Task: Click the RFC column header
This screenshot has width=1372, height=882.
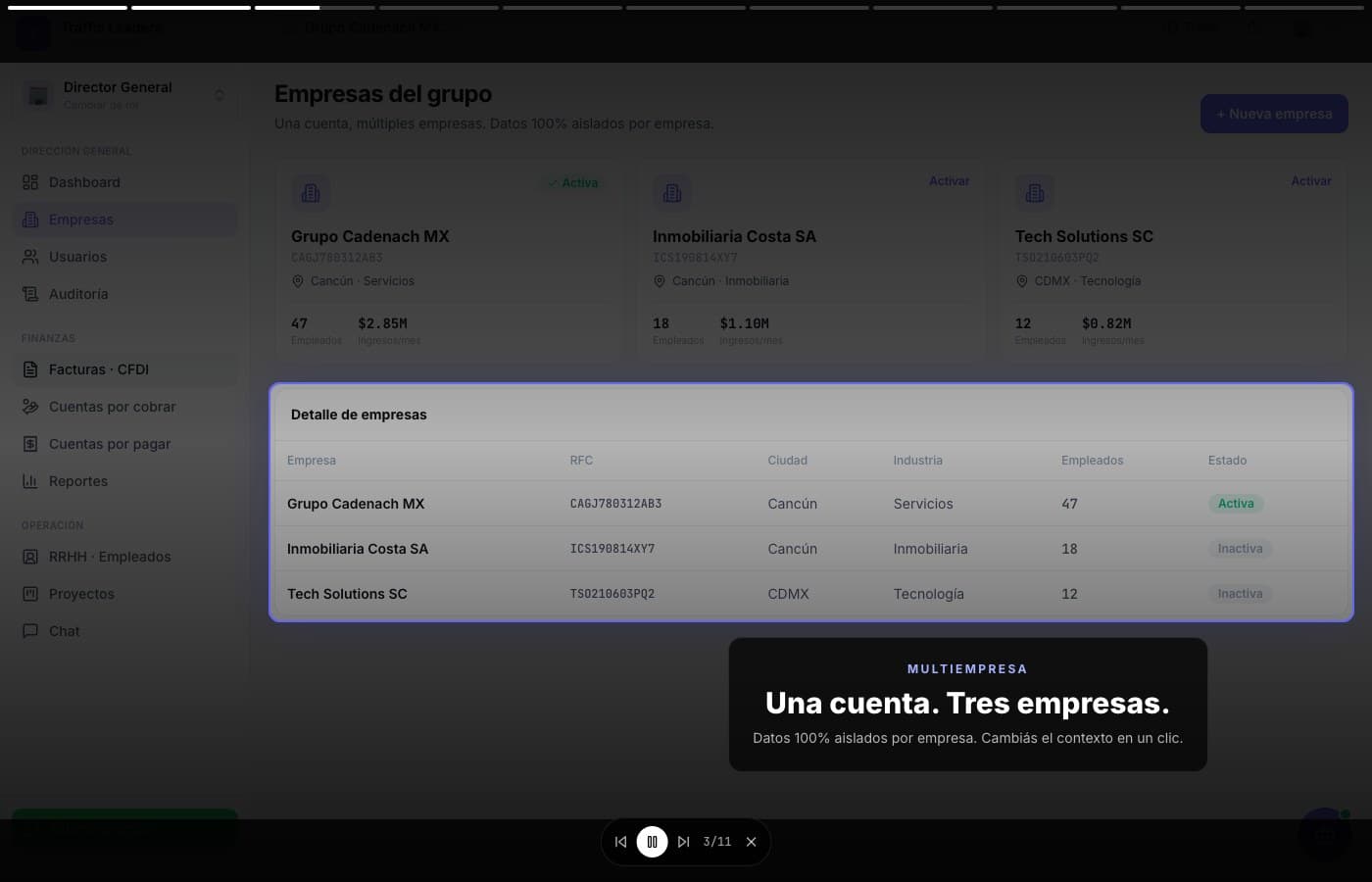Action: tap(581, 461)
